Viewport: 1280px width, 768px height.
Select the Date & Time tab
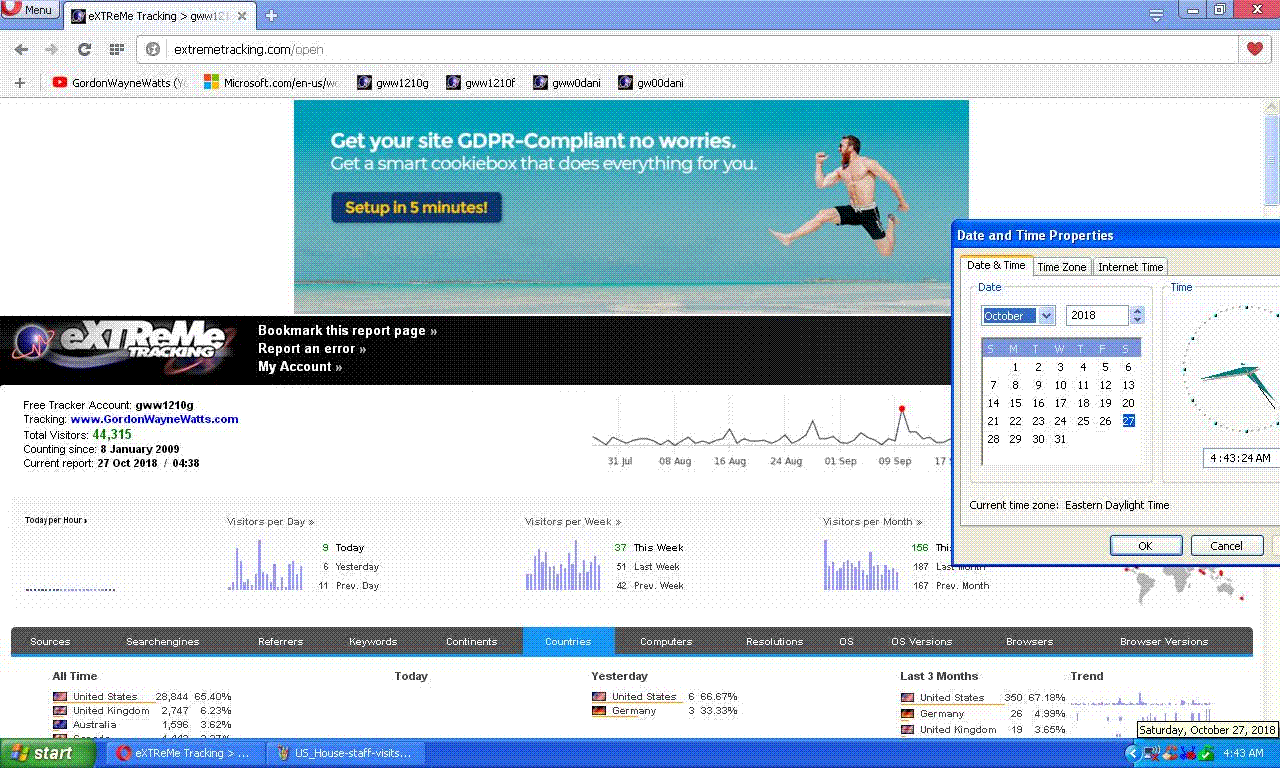[x=995, y=266]
